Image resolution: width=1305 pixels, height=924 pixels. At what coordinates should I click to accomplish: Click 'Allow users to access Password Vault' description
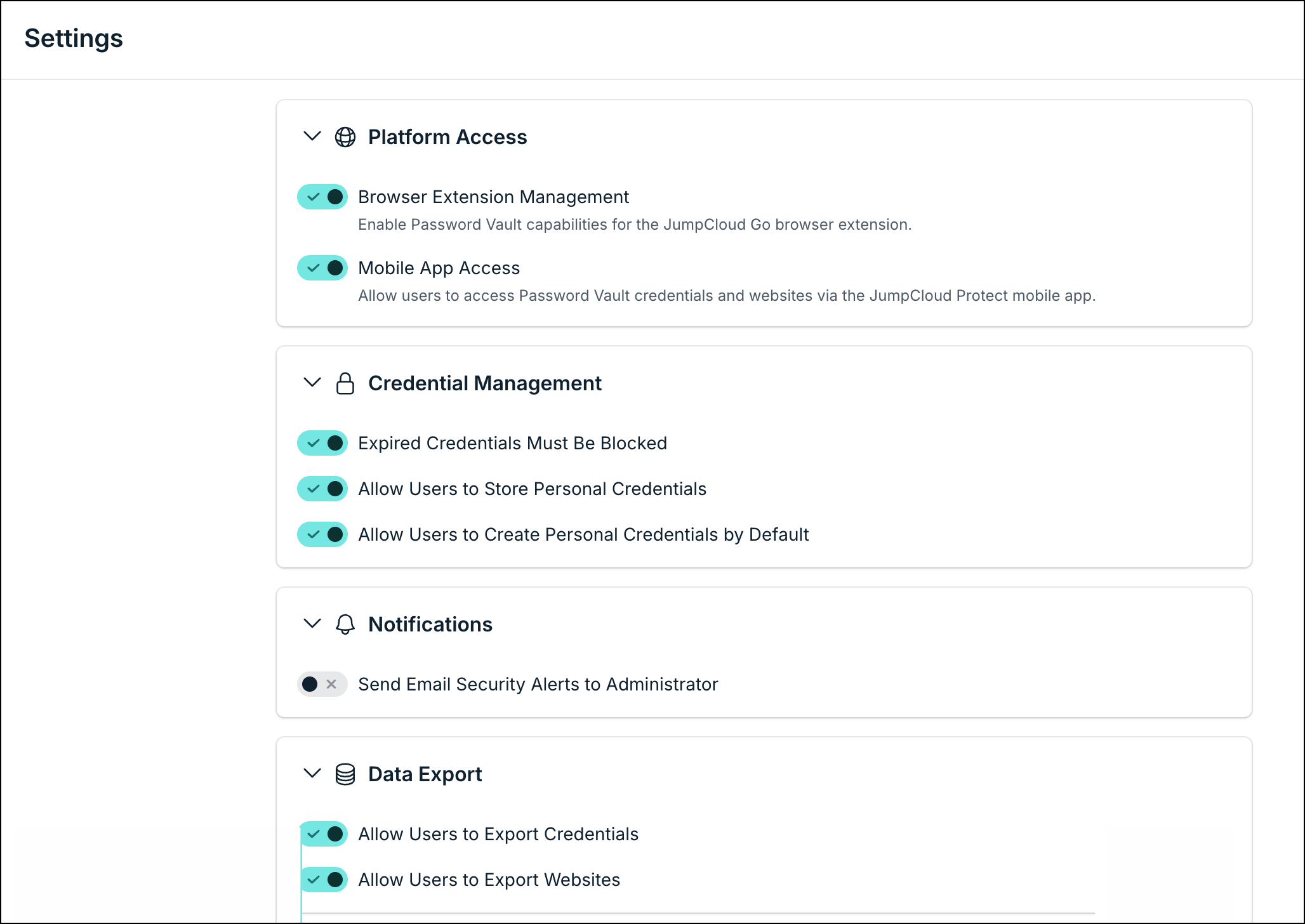tap(727, 296)
